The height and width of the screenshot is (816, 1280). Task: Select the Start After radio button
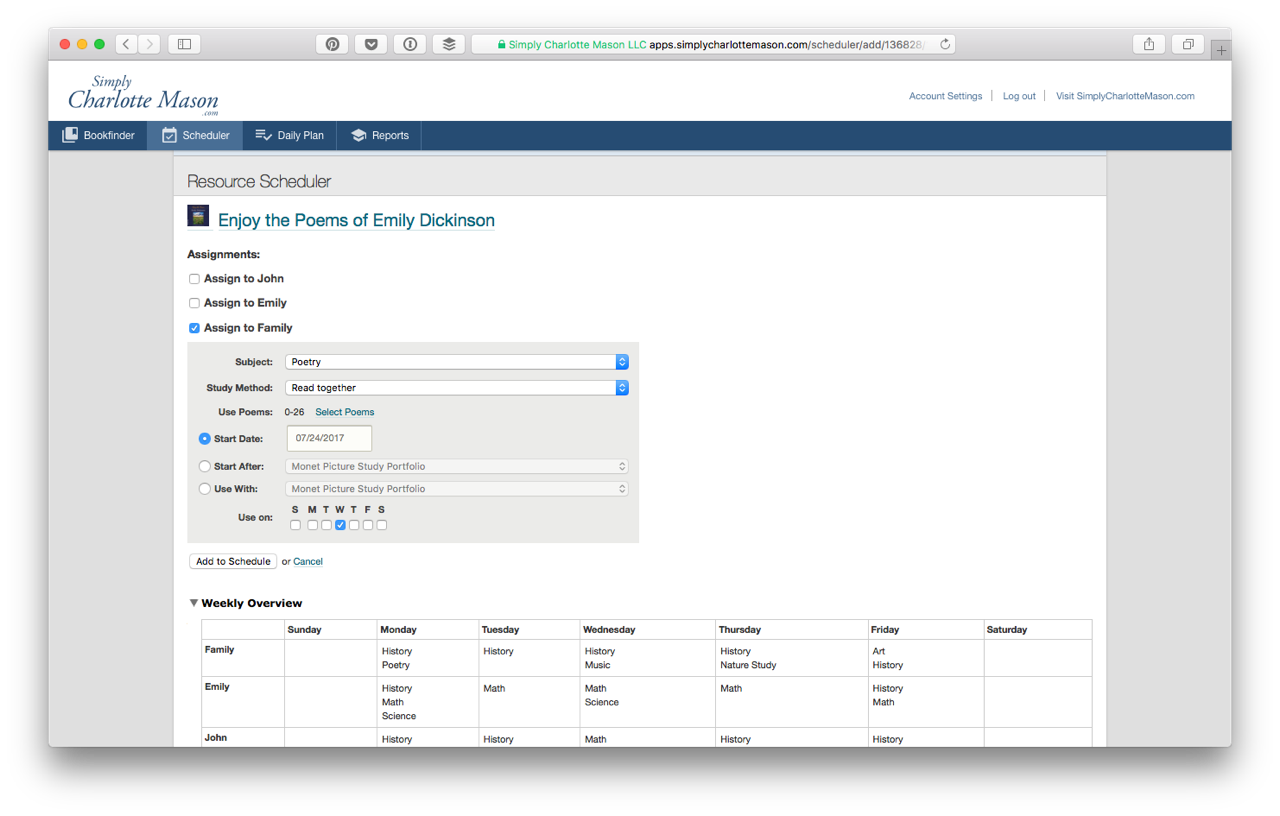click(205, 466)
